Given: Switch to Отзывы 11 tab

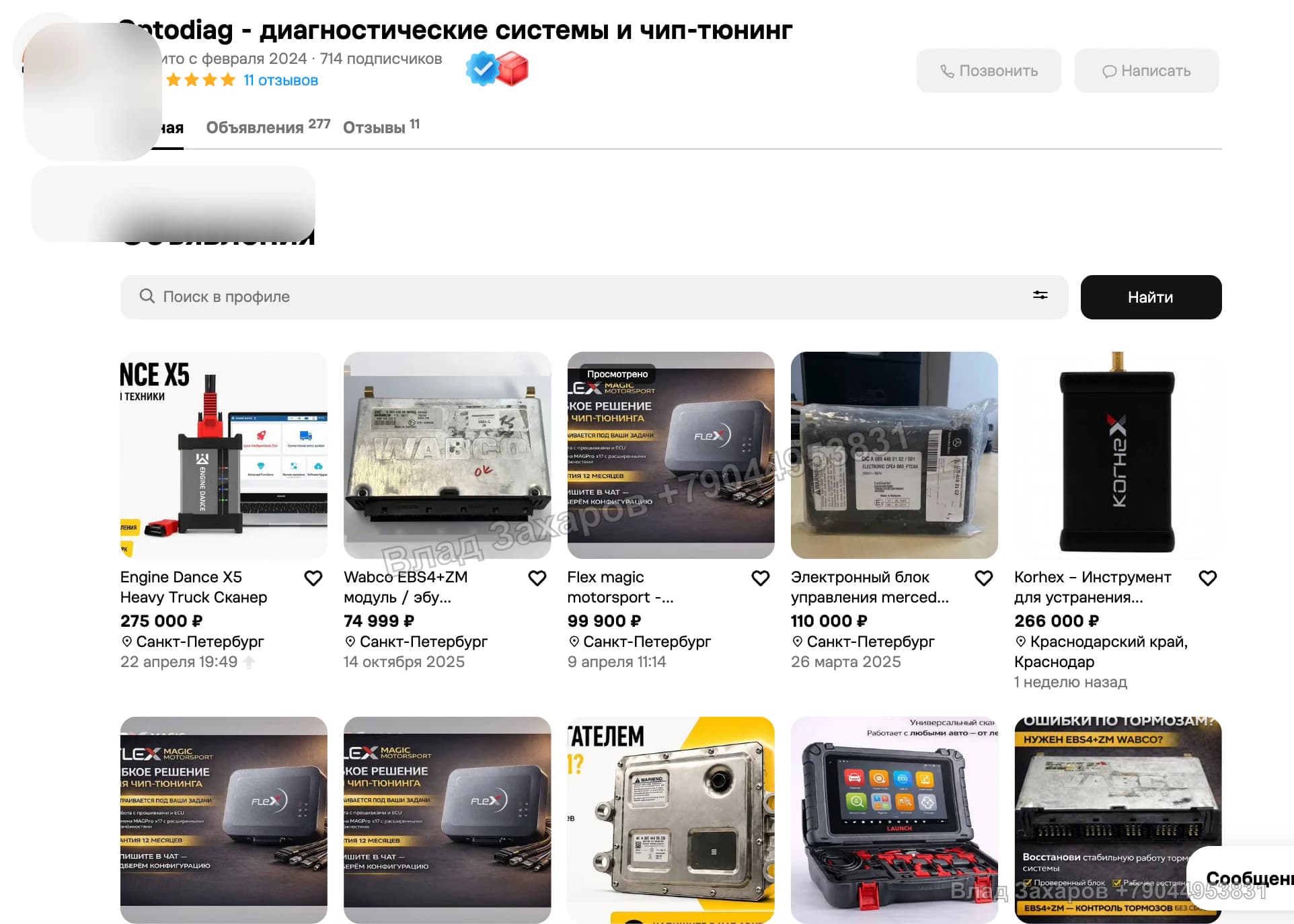Looking at the screenshot, I should coord(381,126).
